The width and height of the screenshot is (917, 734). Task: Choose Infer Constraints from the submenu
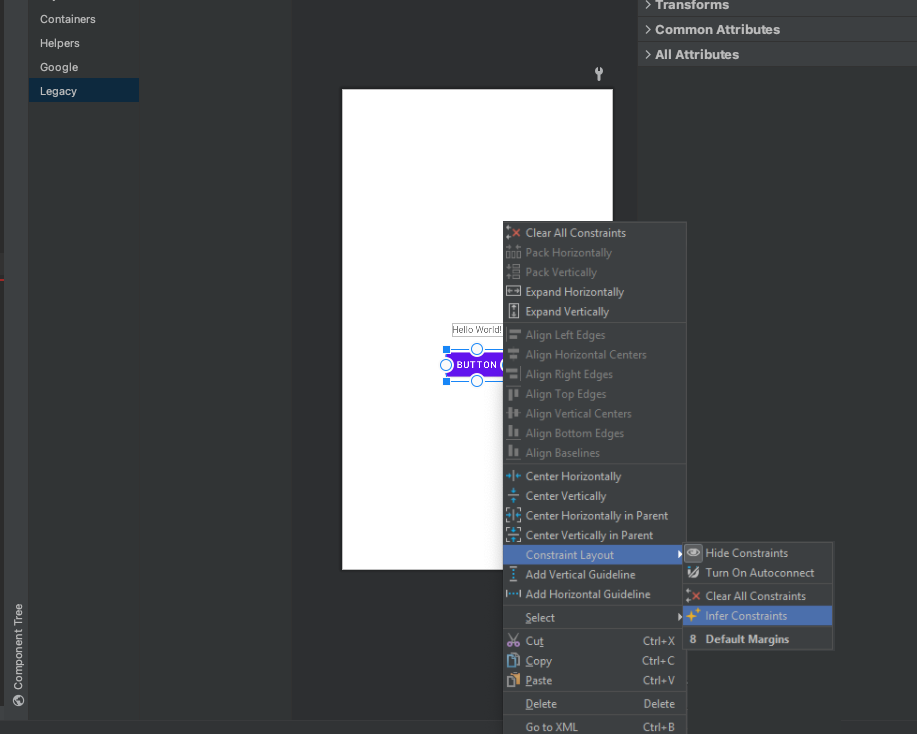tap(757, 615)
